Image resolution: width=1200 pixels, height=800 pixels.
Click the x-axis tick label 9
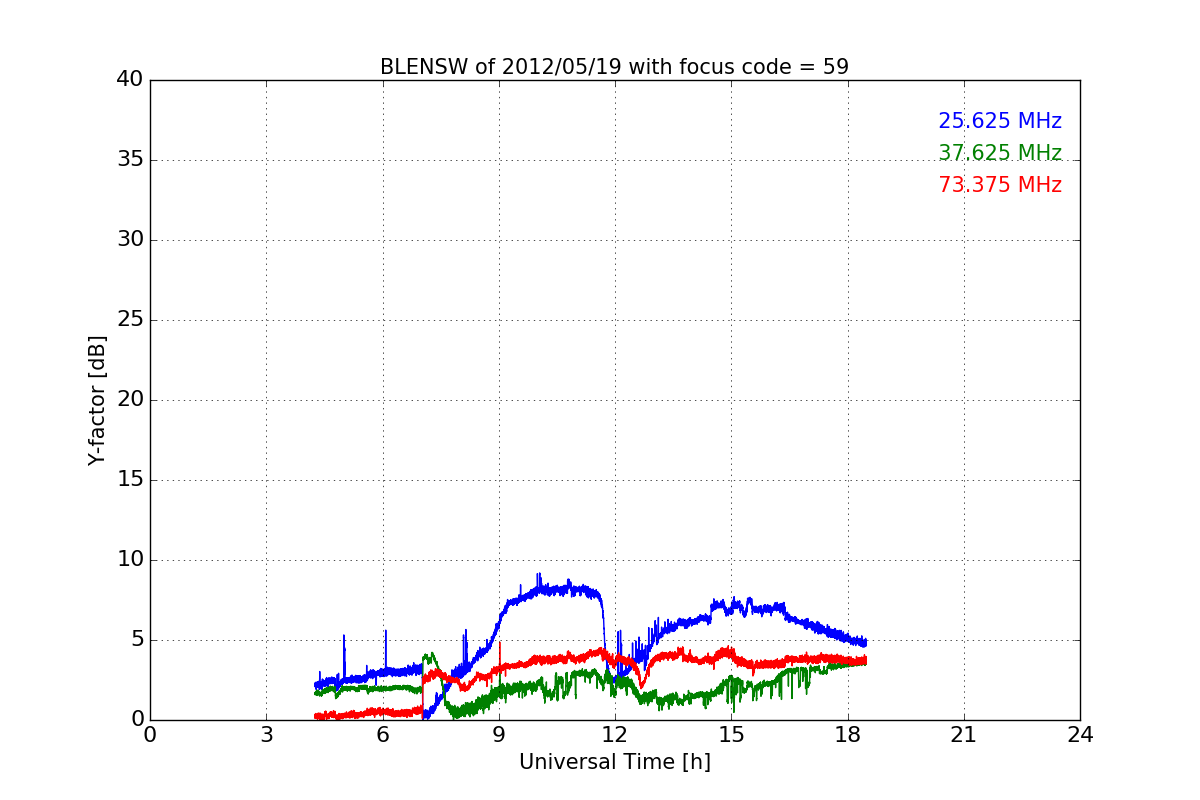(x=499, y=734)
